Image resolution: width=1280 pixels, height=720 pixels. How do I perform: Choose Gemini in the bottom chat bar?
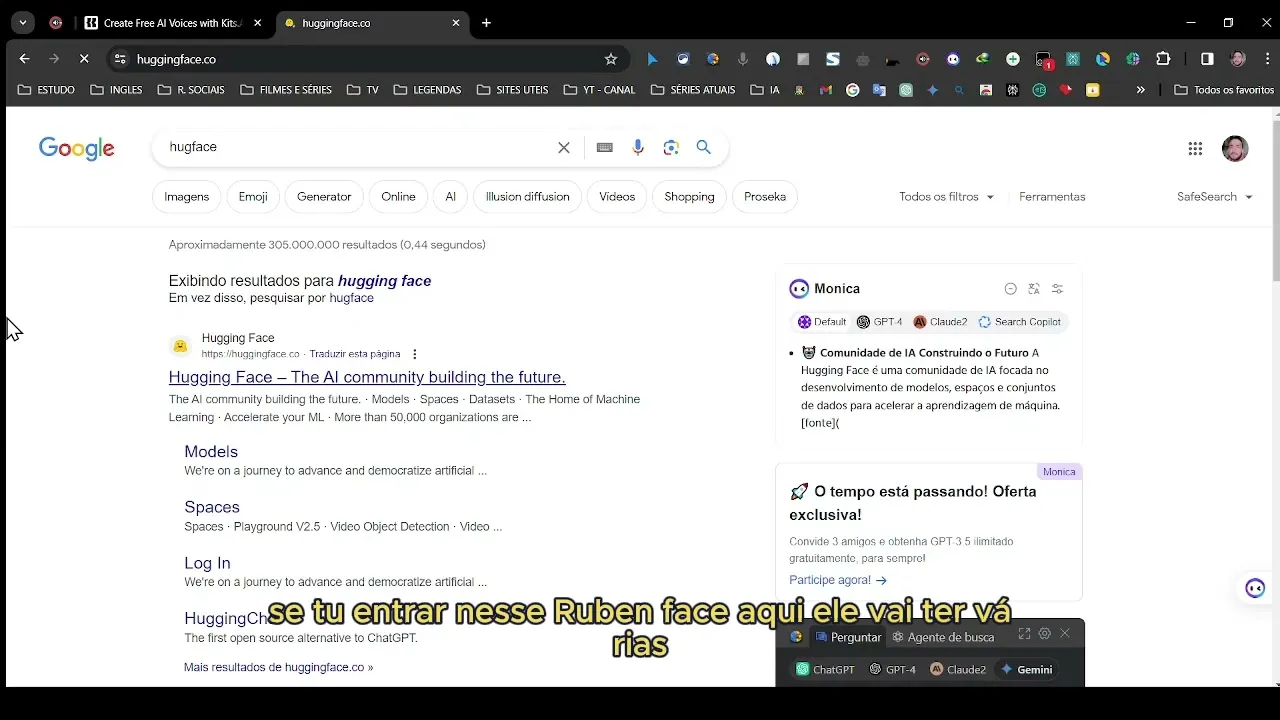pos(1026,669)
